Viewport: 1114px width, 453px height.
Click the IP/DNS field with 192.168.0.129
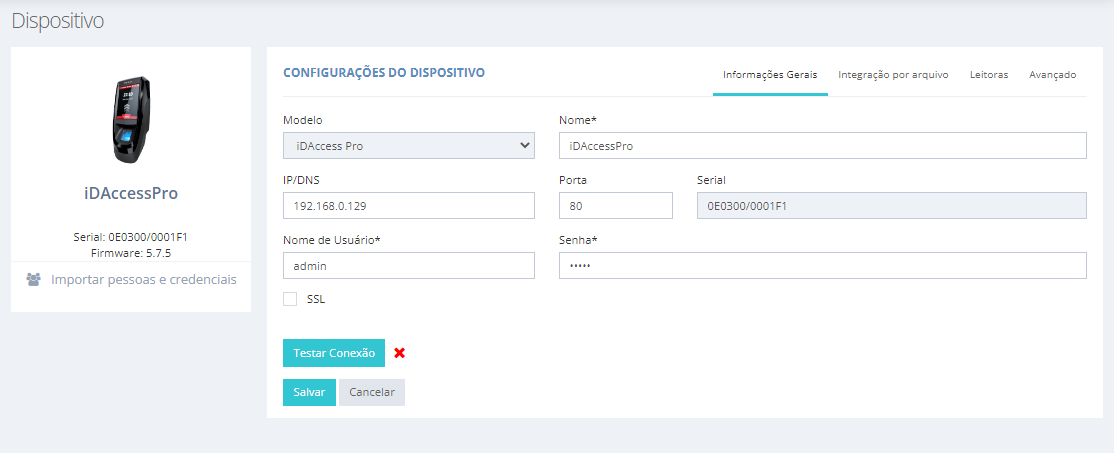tap(409, 205)
